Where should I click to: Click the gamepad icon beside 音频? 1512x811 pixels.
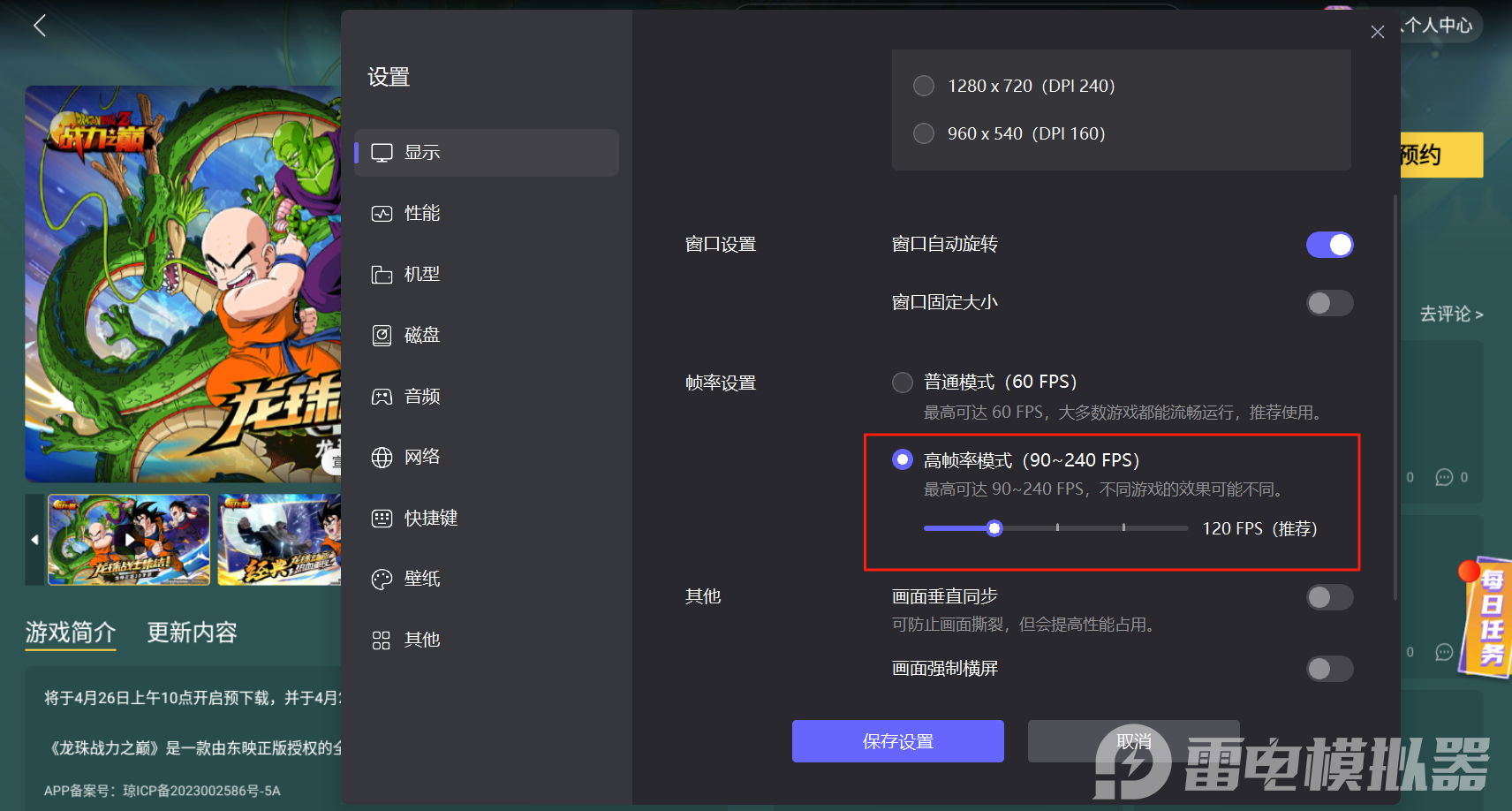(x=382, y=397)
